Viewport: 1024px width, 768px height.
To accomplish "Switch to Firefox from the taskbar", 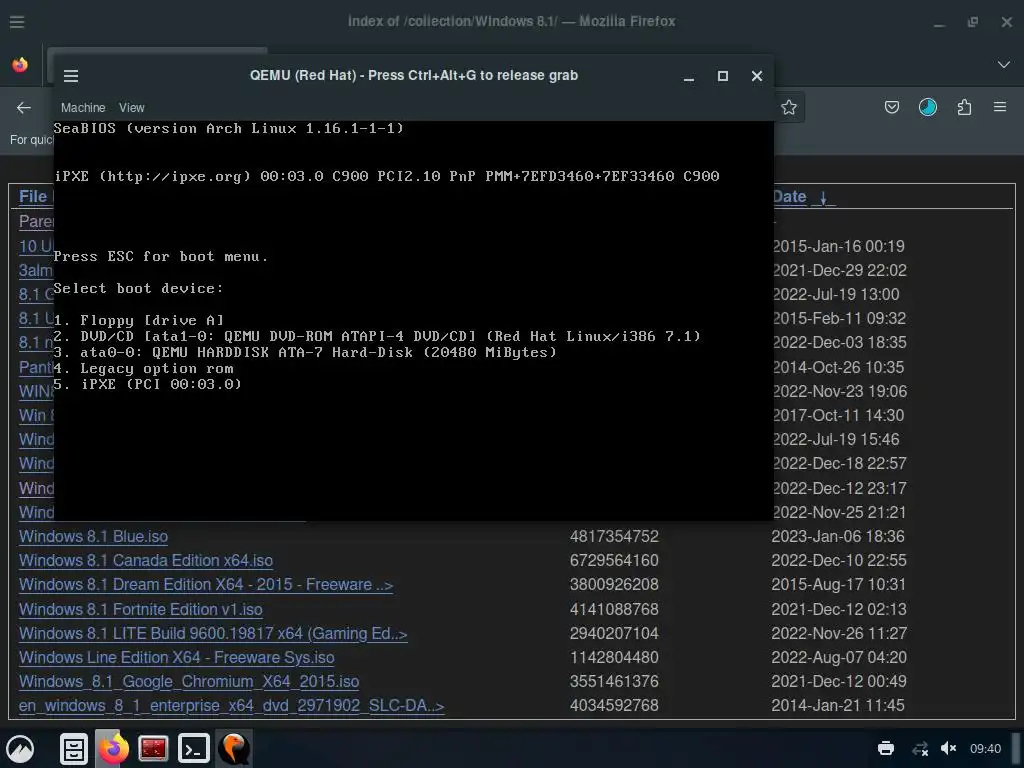I will tap(113, 748).
